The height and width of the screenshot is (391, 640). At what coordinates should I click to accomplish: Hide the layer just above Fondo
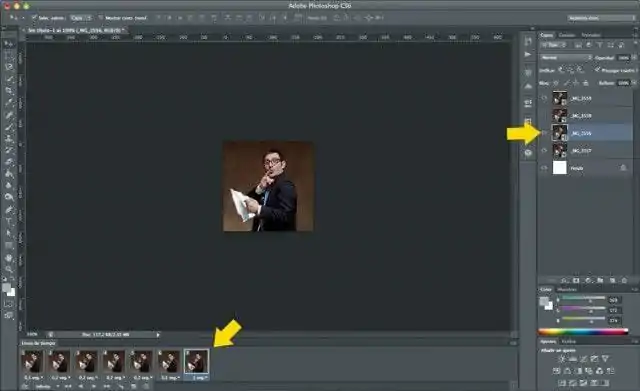point(544,151)
